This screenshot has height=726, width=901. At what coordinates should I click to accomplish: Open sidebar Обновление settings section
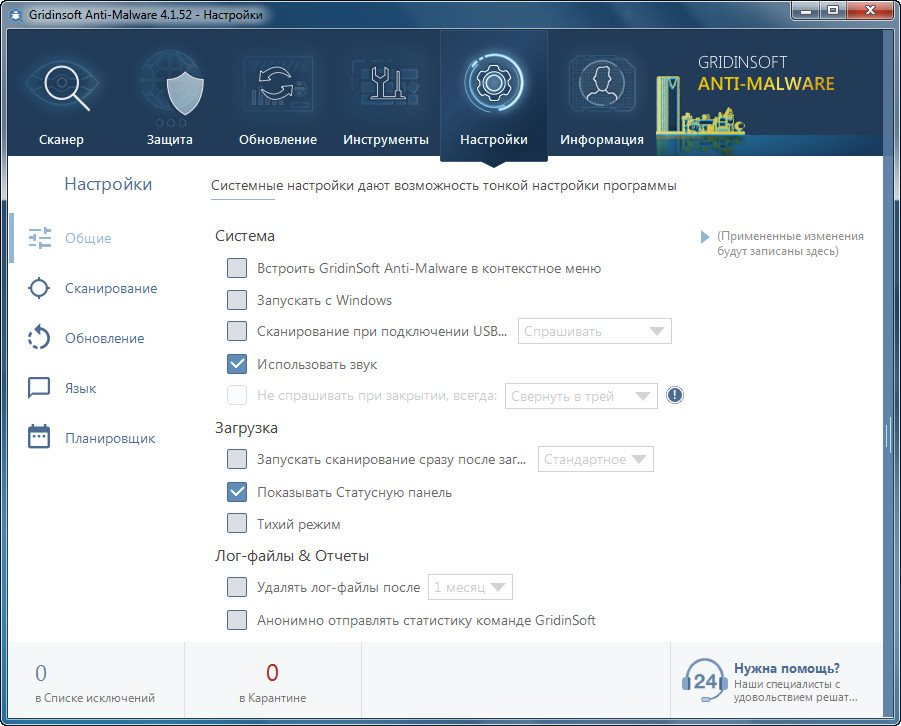coord(105,338)
